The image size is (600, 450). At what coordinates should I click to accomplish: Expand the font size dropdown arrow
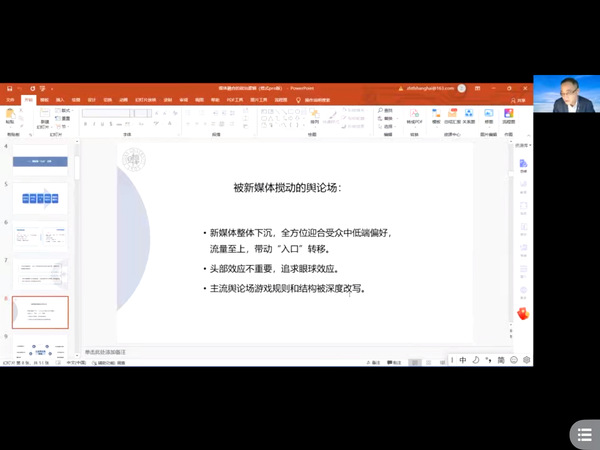(x=149, y=113)
